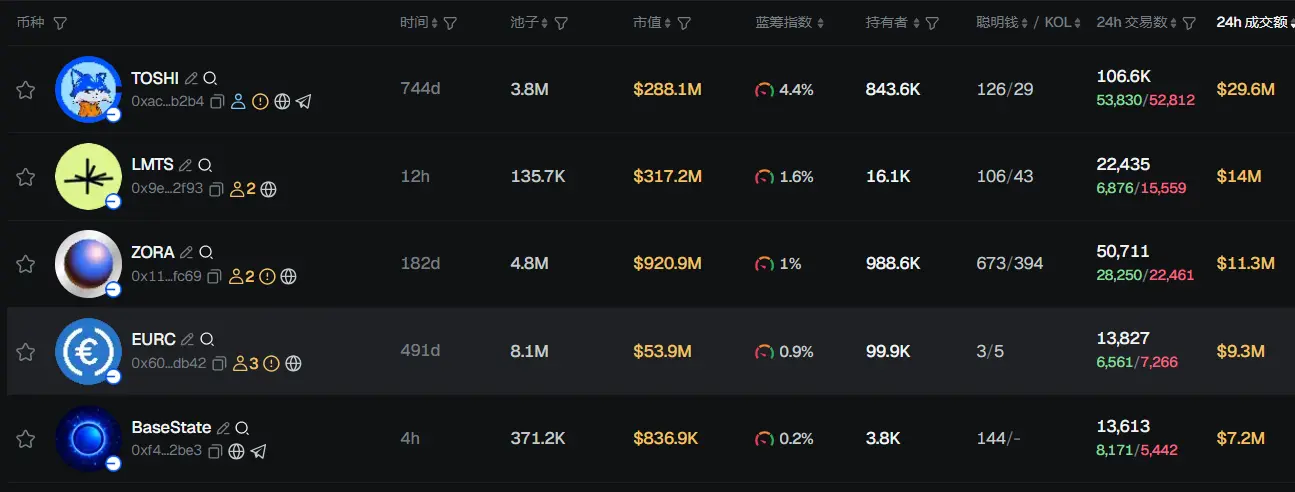The image size is (1295, 492).
Task: Open the 持有者 filter funnel
Action: [x=932, y=23]
